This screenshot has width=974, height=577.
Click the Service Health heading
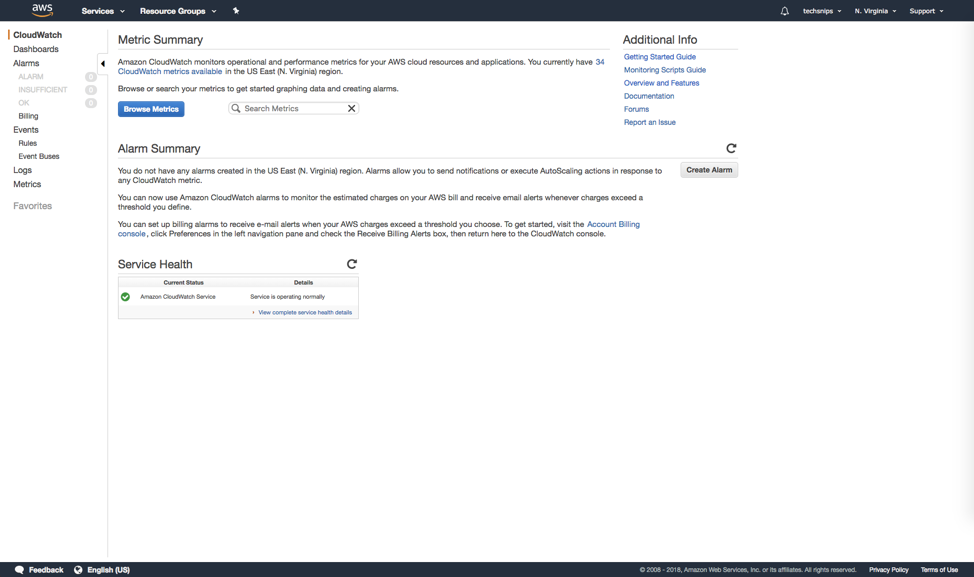[x=155, y=264]
